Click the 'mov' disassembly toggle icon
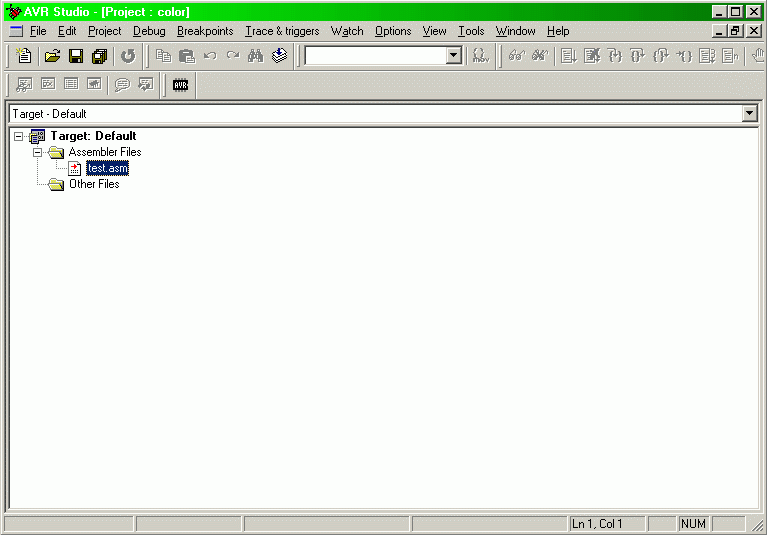767x535 pixels. click(x=480, y=56)
